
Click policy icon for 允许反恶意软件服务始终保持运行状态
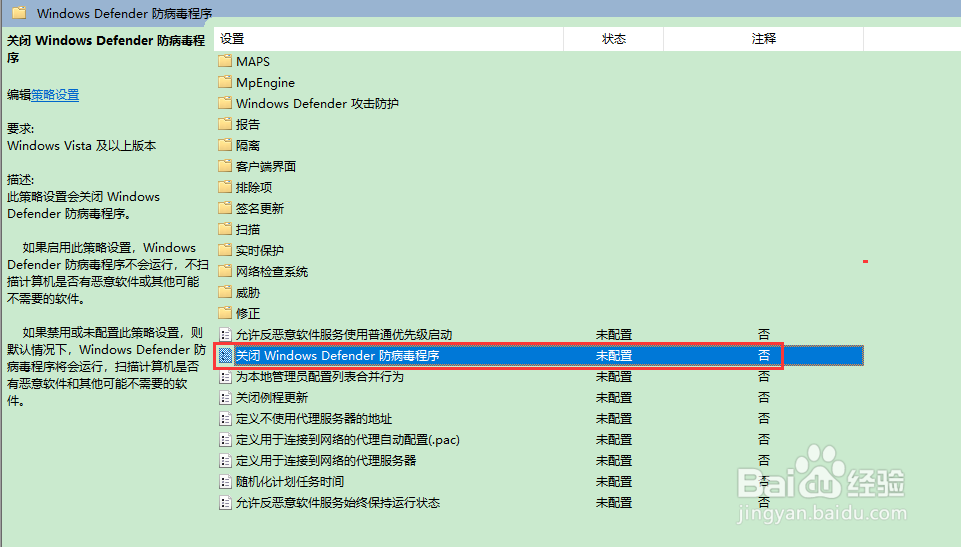click(x=226, y=502)
